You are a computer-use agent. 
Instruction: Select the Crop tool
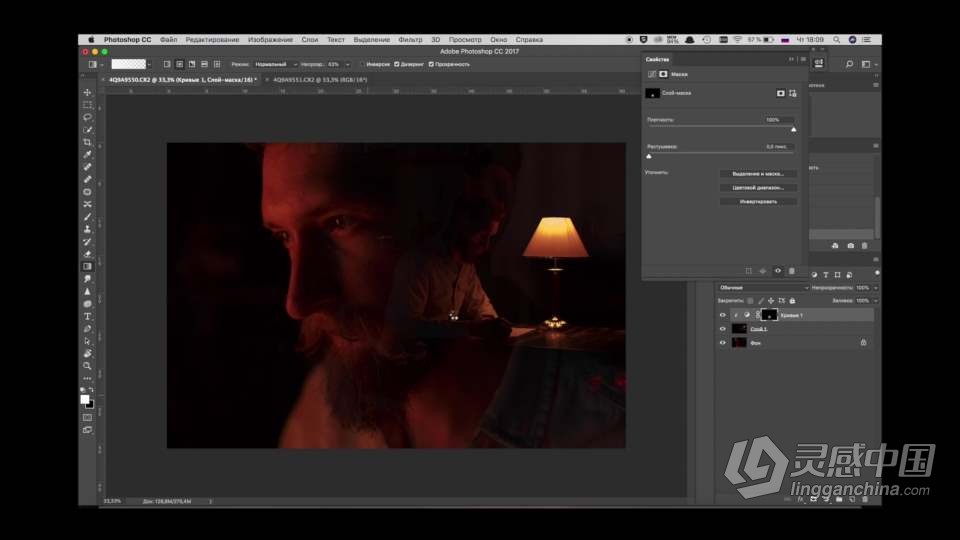(x=87, y=142)
